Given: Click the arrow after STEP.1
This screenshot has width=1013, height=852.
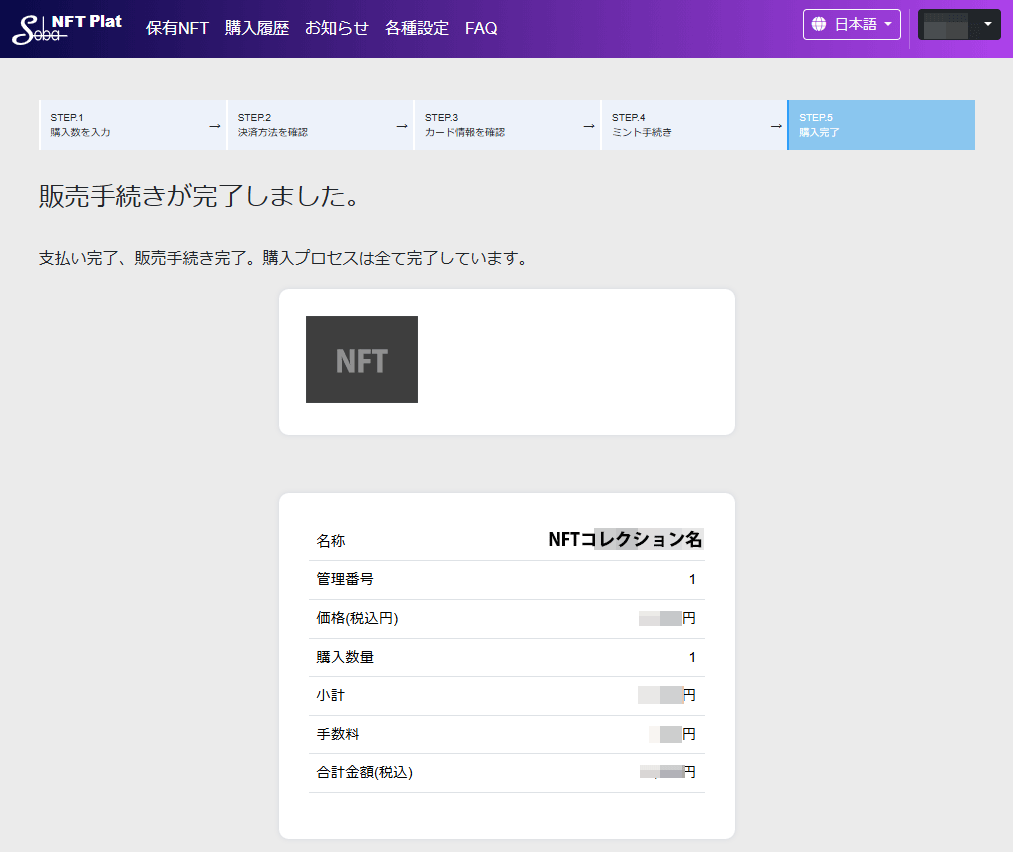Looking at the screenshot, I should (x=214, y=126).
